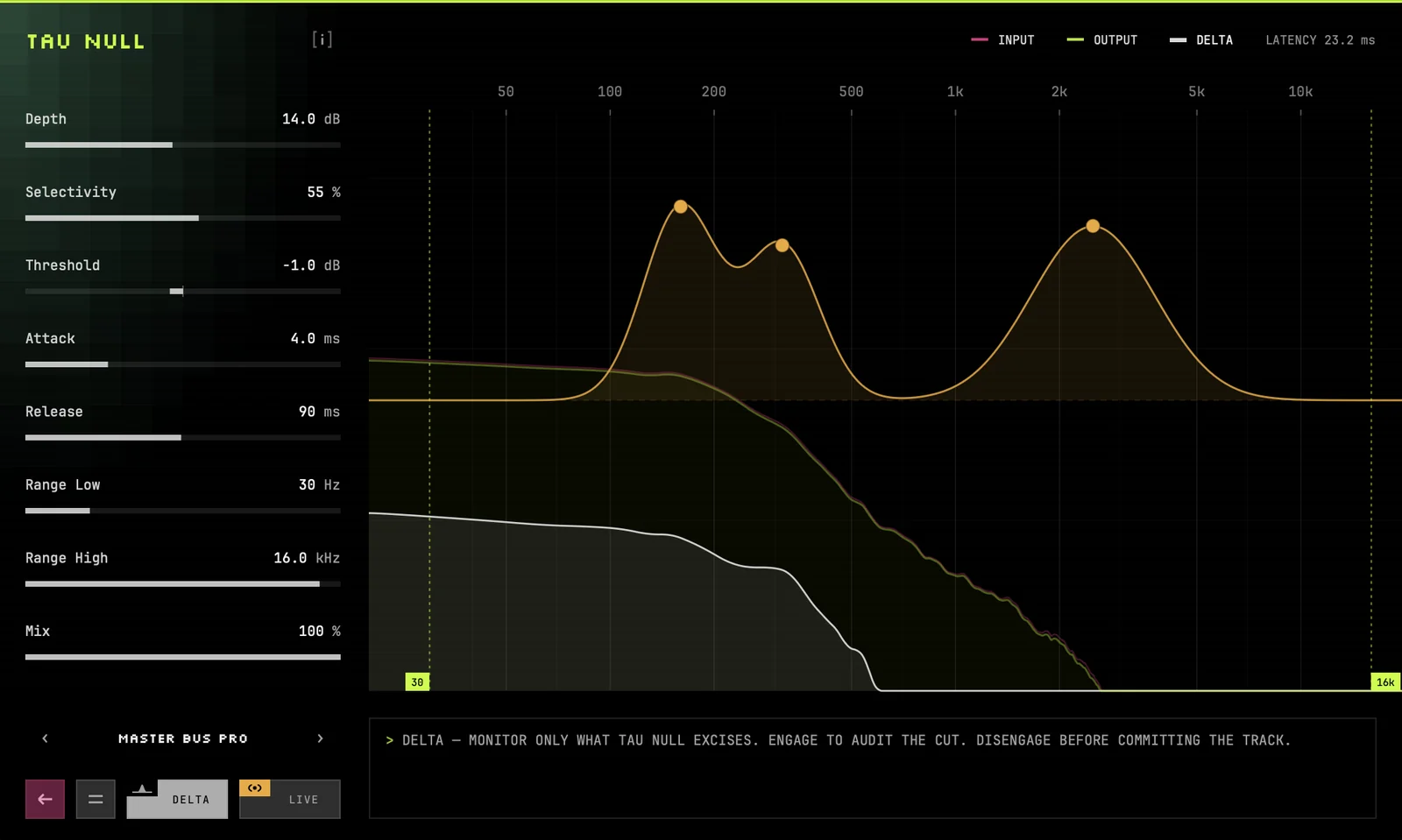Viewport: 1402px width, 840px height.
Task: Go to next preset with right chevron
Action: click(320, 738)
